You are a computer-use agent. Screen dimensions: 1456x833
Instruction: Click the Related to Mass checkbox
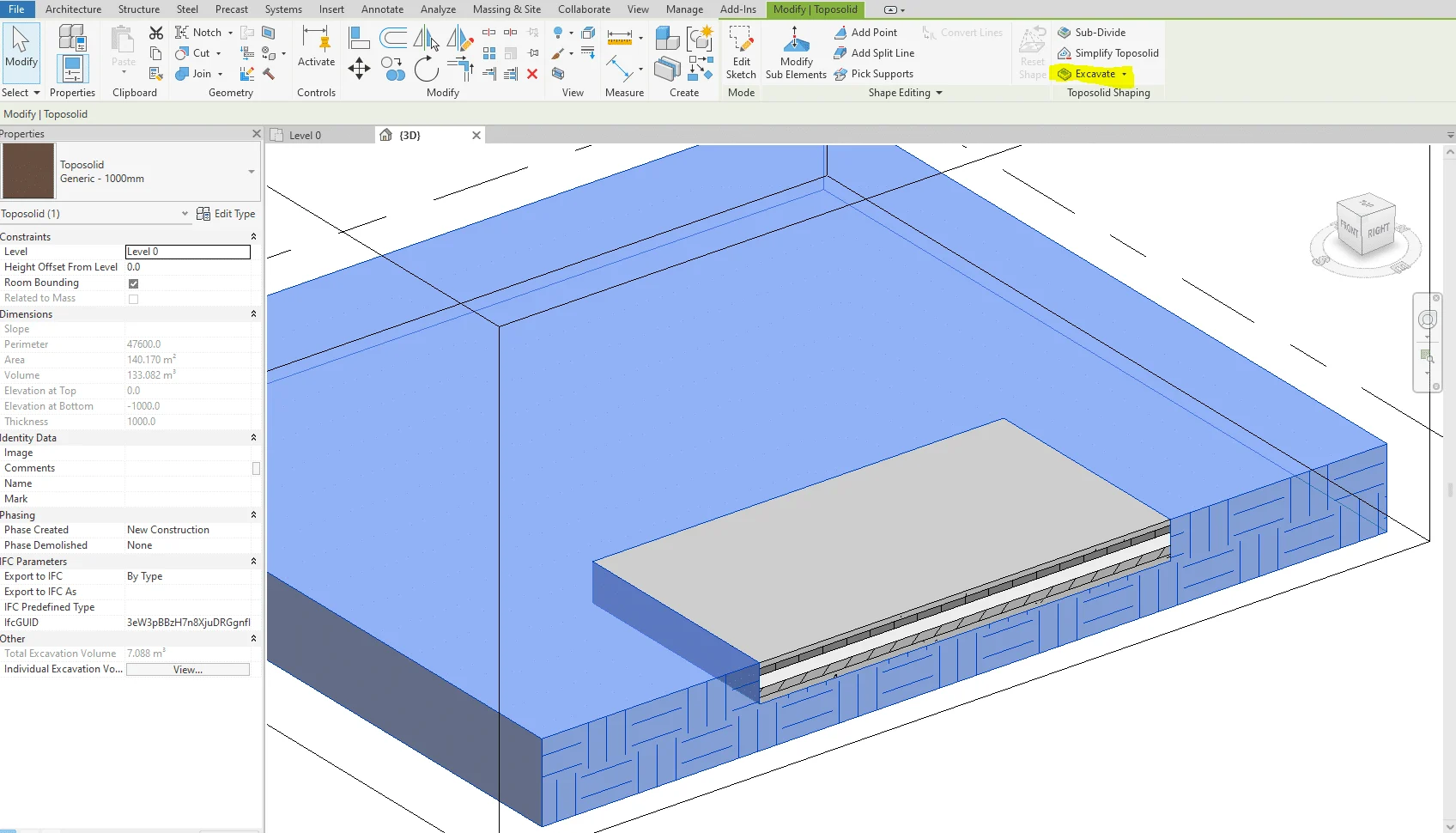pyautogui.click(x=133, y=299)
